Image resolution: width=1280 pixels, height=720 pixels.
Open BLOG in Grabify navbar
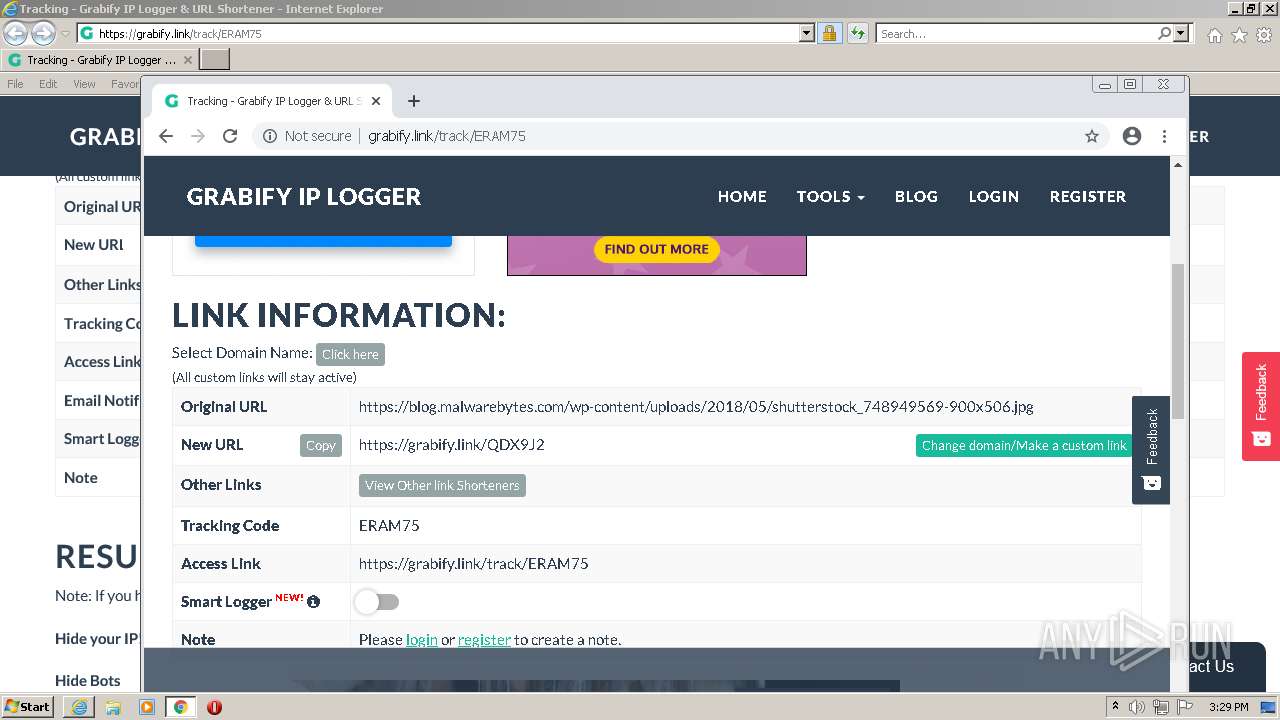(x=916, y=196)
